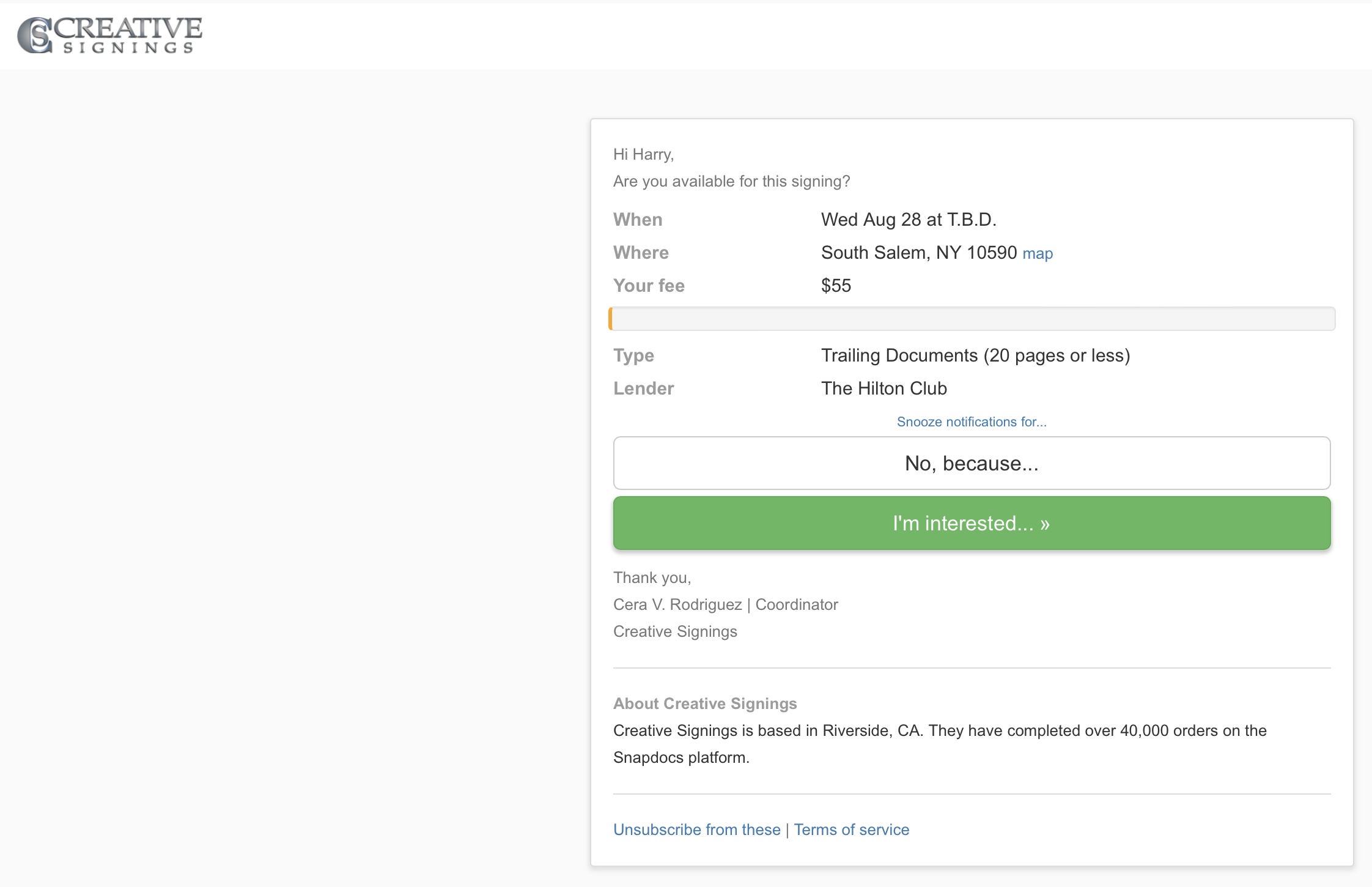Open the map link for South Salem

tap(1038, 253)
